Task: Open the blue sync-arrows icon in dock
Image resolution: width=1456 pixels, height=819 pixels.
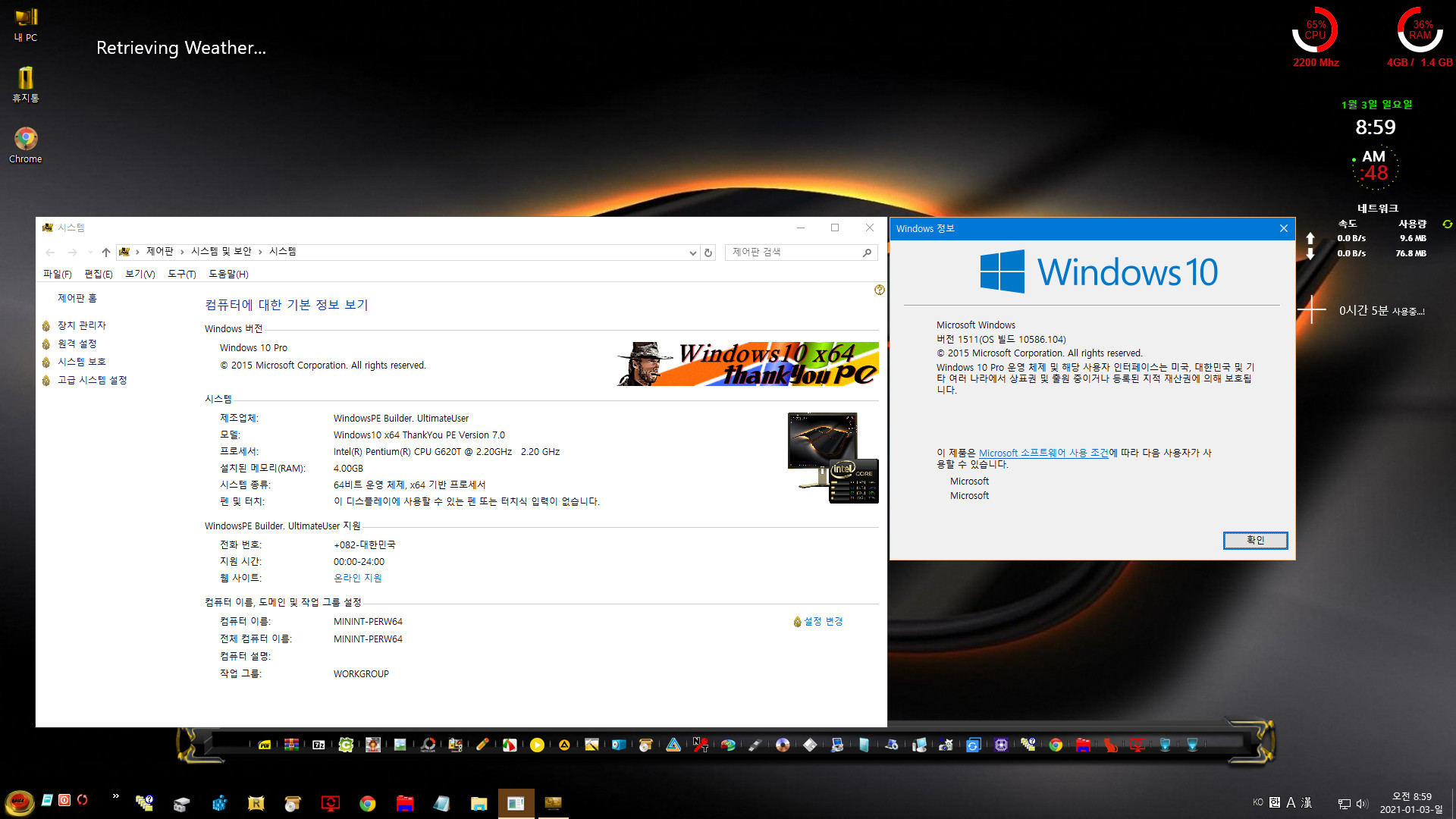Action: click(974, 745)
